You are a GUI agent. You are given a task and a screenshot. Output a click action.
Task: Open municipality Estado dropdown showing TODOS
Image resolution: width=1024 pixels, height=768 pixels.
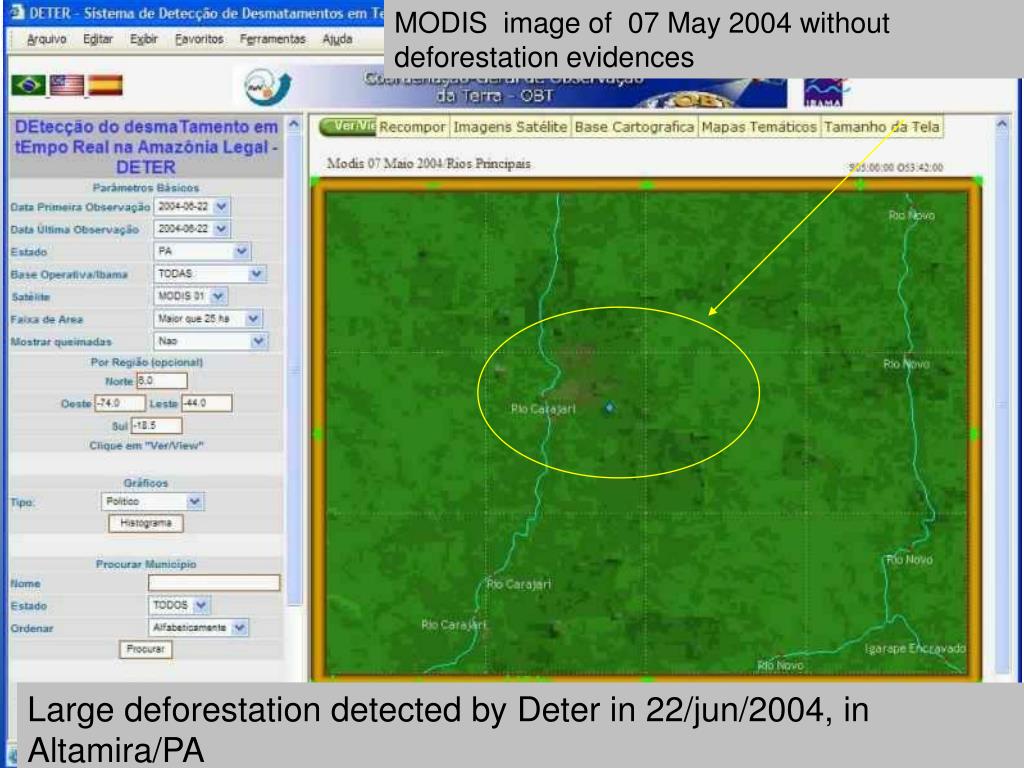coord(200,605)
